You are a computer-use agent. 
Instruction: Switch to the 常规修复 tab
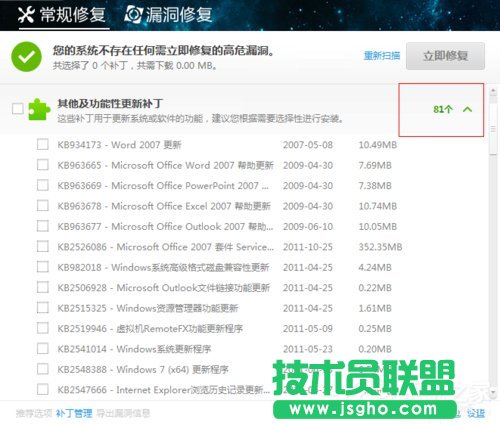[x=62, y=15]
